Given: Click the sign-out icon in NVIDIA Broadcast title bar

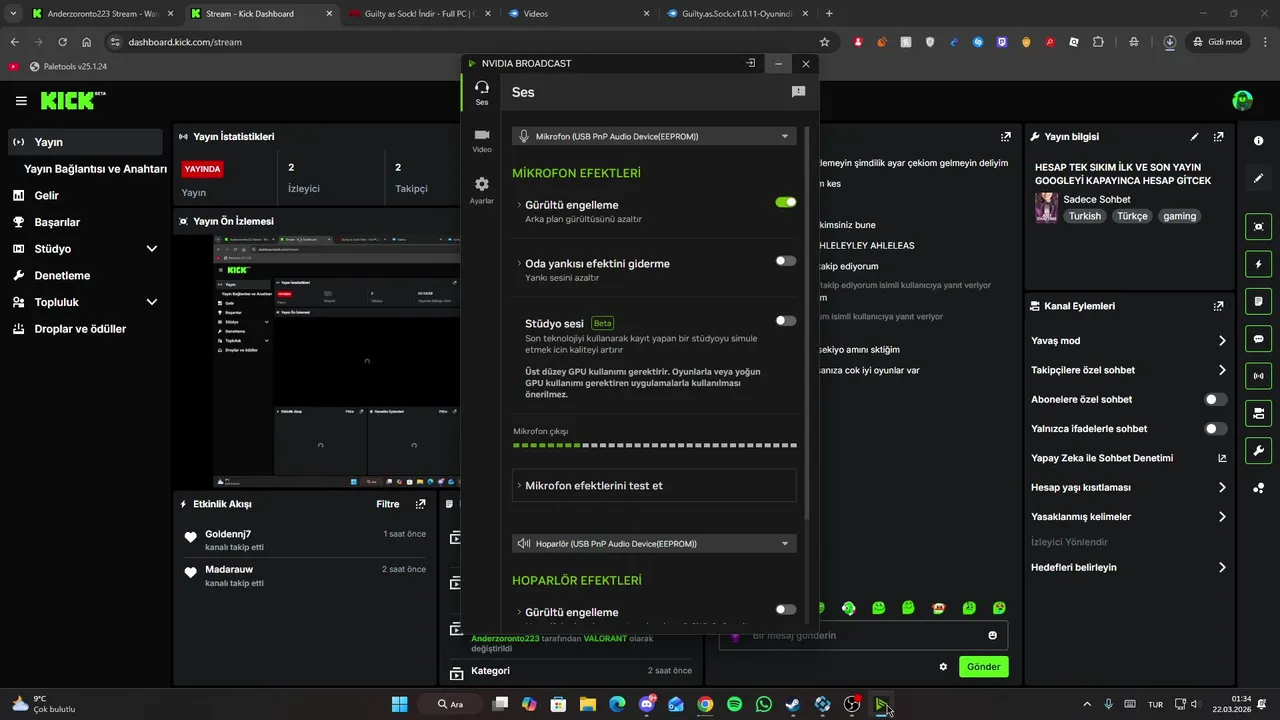Looking at the screenshot, I should (751, 63).
